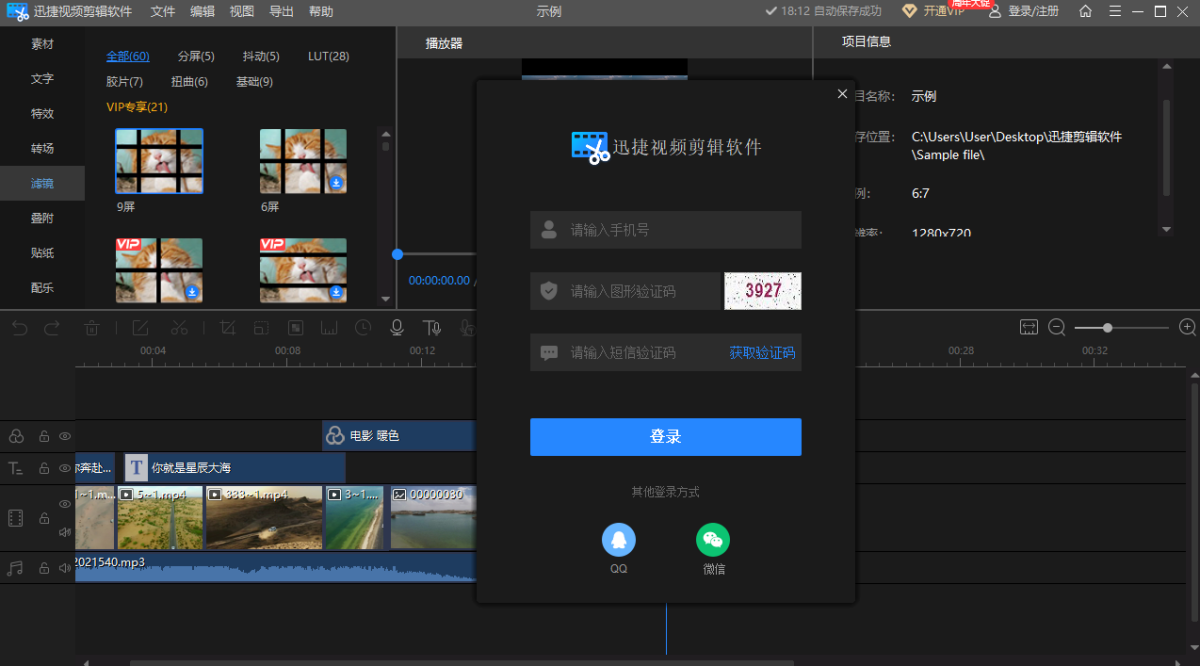Click the blue 登录 button
Image resolution: width=1200 pixels, height=666 pixels.
[x=665, y=437]
